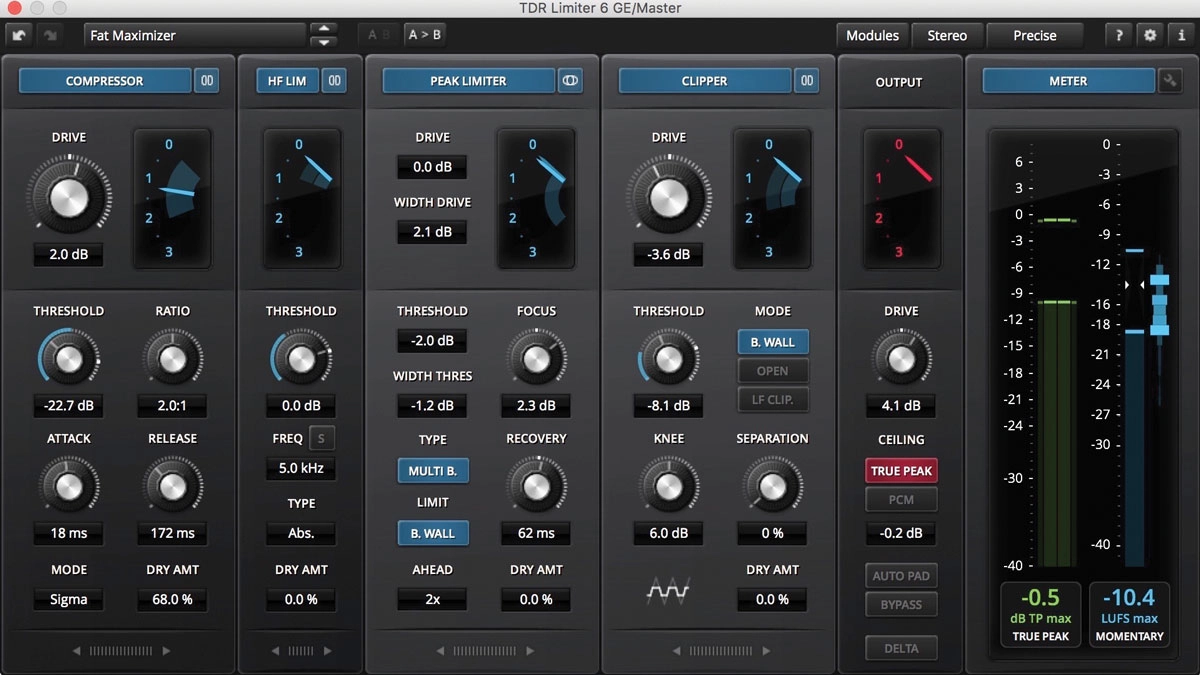Toggle Compressor stereo link icon
The image size is (1200, 675).
pyautogui.click(x=207, y=81)
